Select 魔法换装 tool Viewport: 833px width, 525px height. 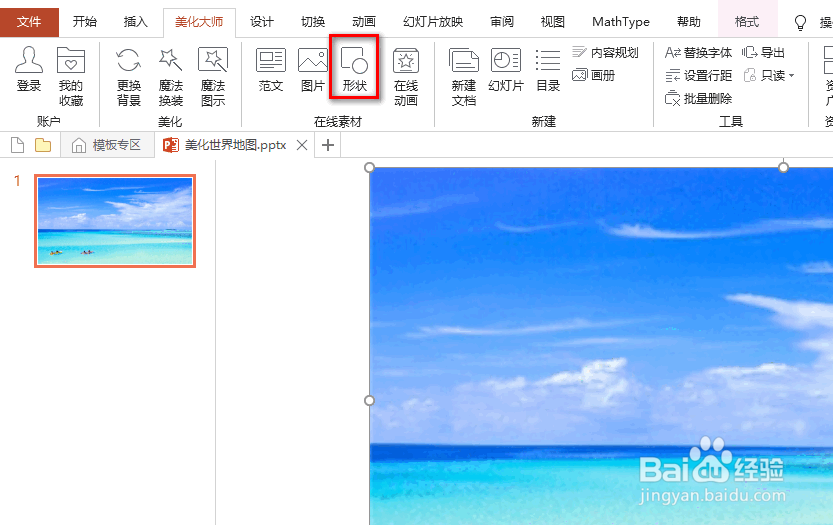click(171, 76)
